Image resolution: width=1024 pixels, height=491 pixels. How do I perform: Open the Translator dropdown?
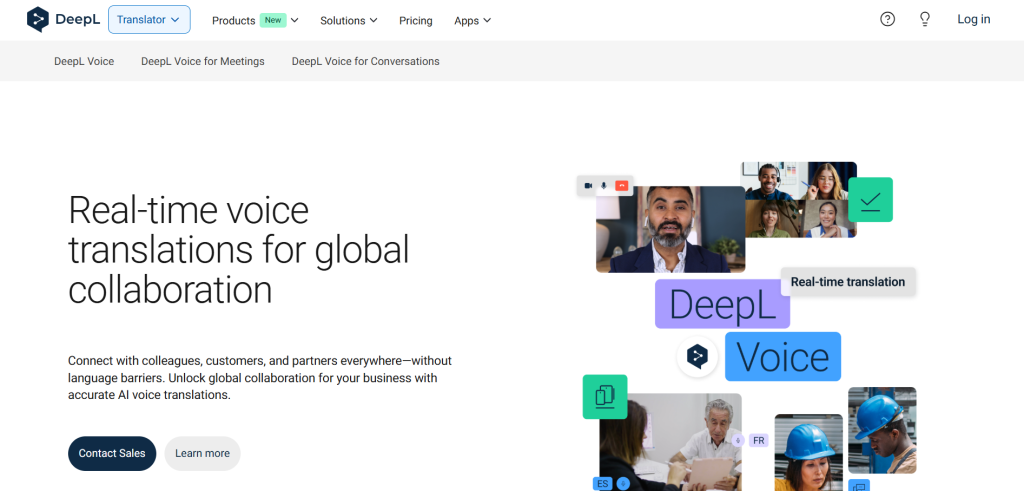(x=149, y=19)
